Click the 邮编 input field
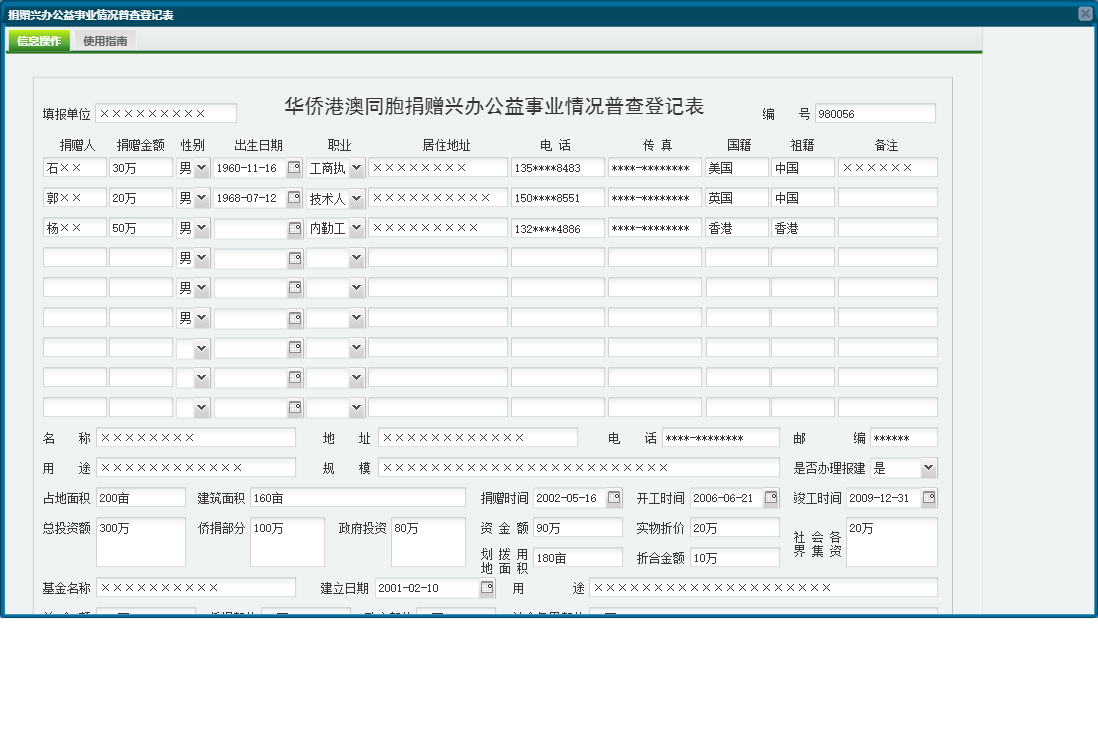 point(903,438)
